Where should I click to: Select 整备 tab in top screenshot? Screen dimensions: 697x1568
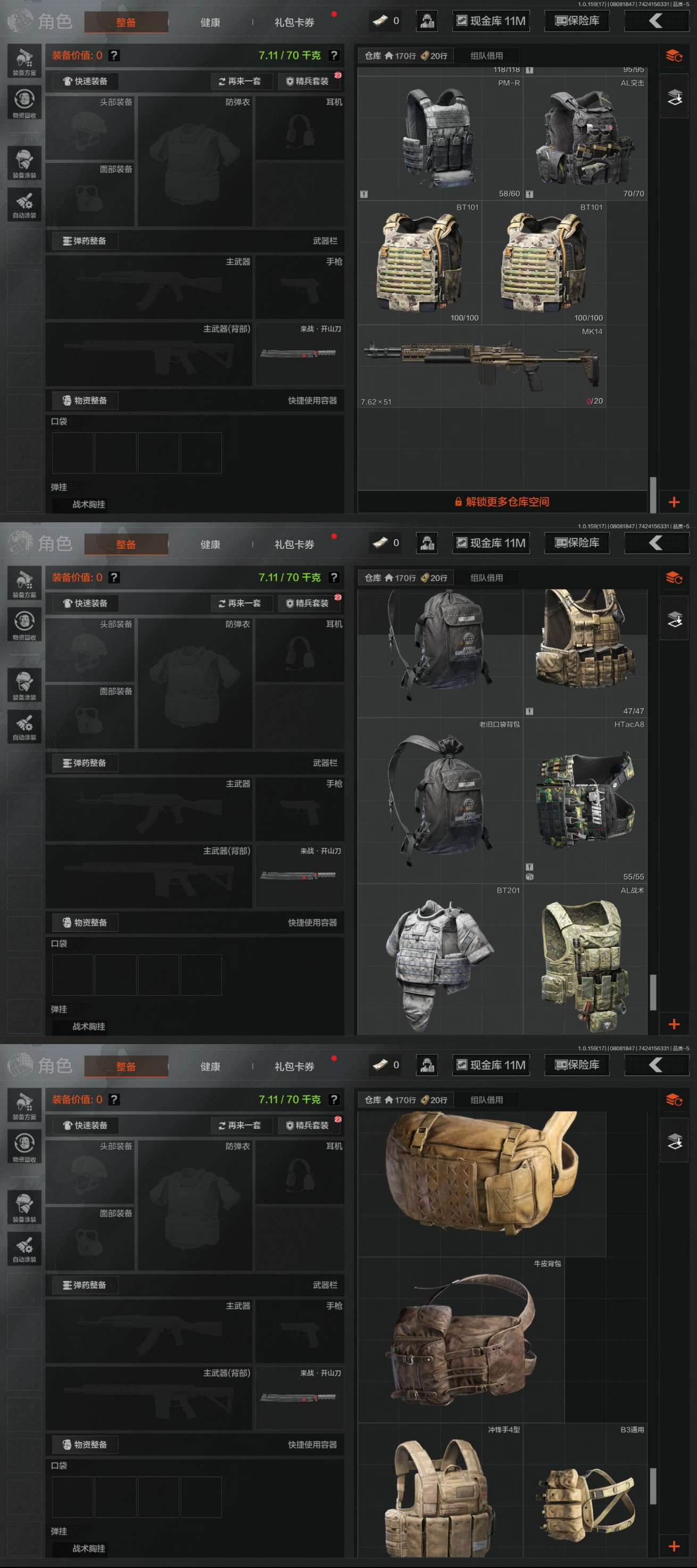126,22
